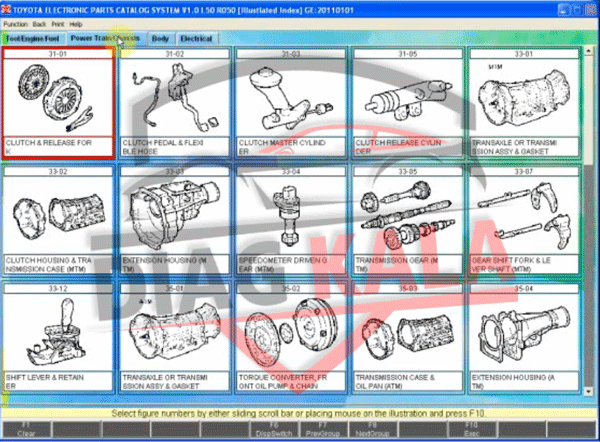This screenshot has width=600, height=442.
Task: Click the F1 Clear button
Action: pos(26,429)
